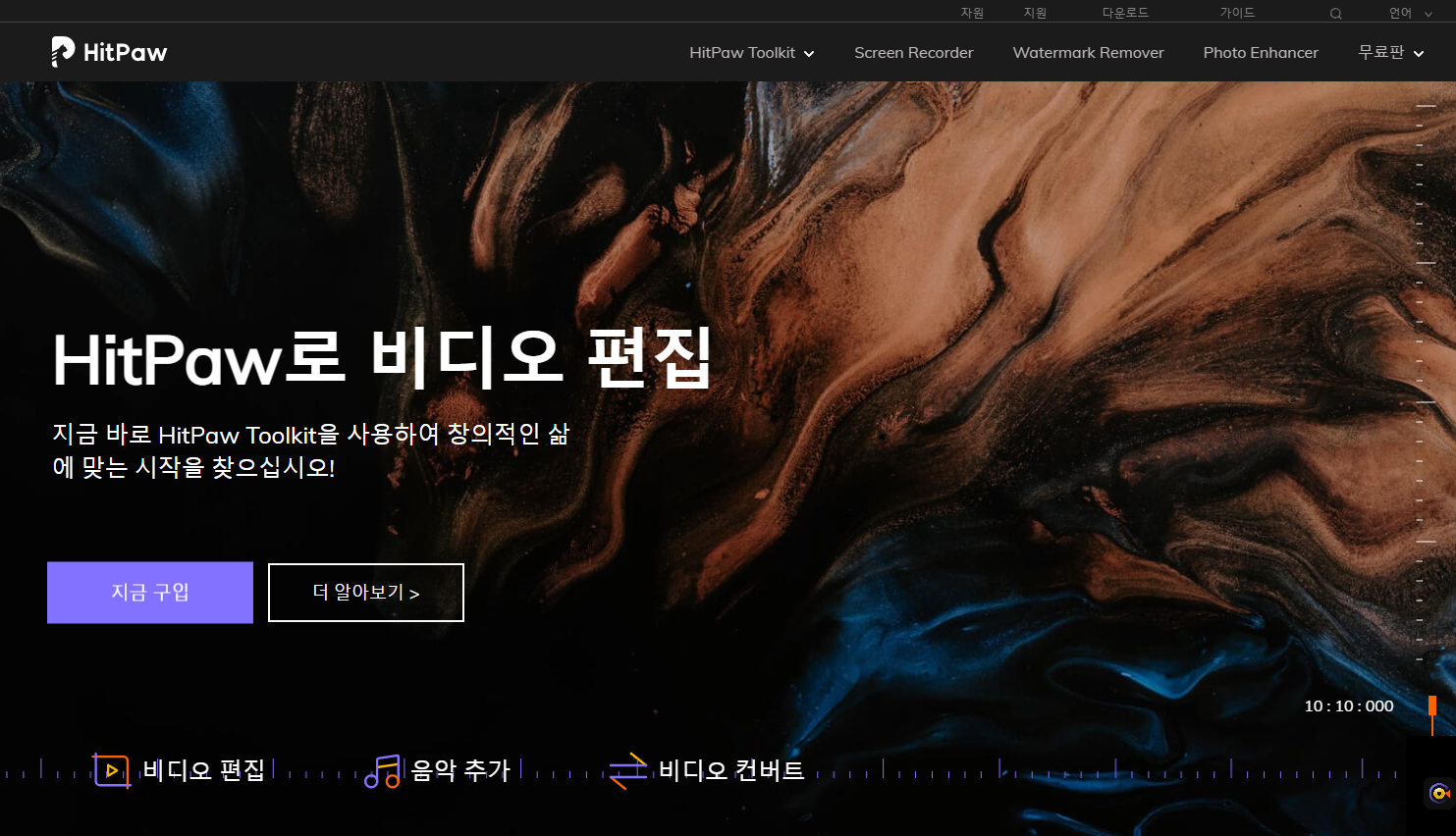1456x836 pixels.
Task: Click the 비디오 컨버트 arrows icon
Action: point(628,770)
